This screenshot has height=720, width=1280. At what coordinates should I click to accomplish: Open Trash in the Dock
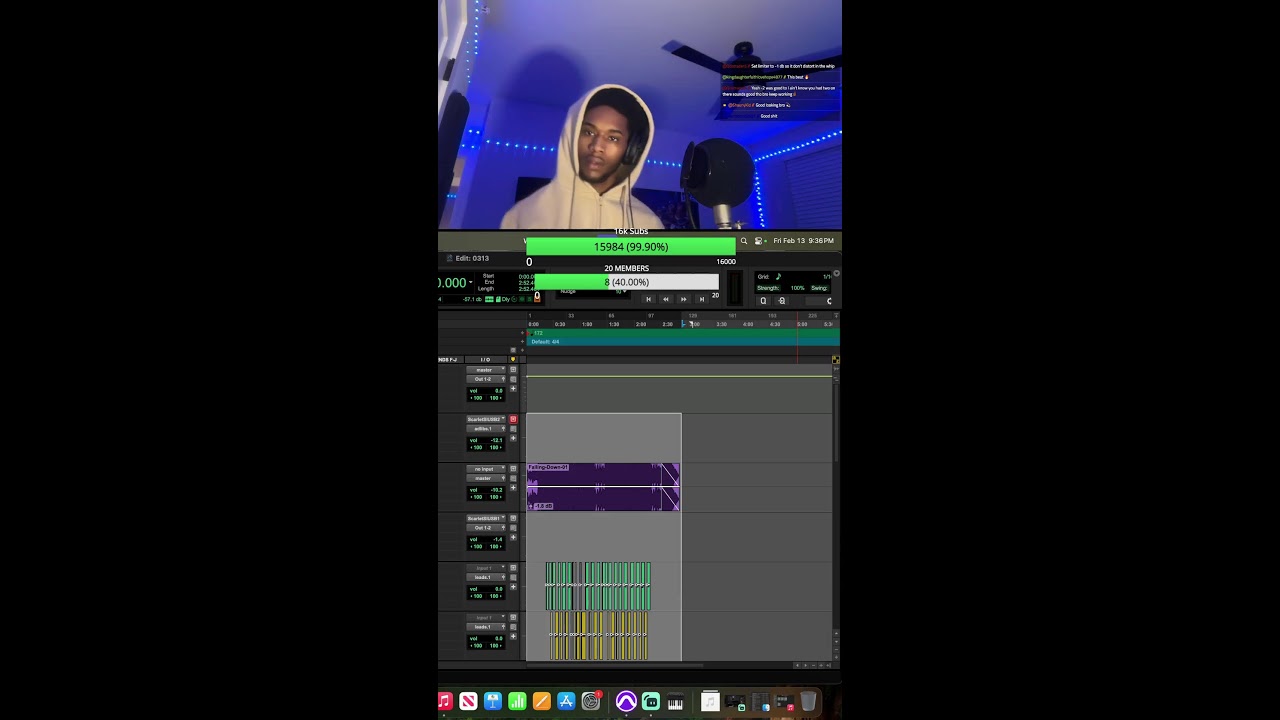coord(808,702)
